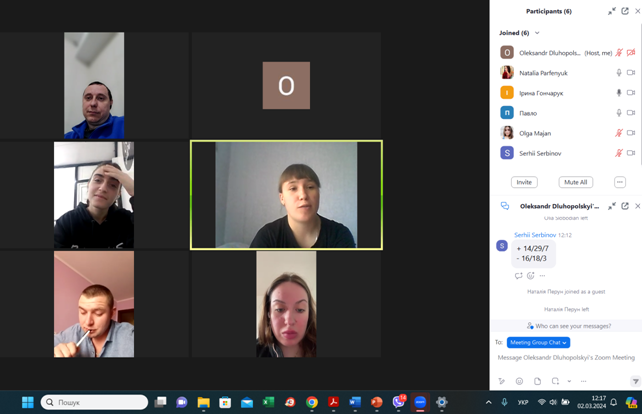Toggle Павло's microphone icon
Viewport: 642px width, 414px height.
point(618,113)
